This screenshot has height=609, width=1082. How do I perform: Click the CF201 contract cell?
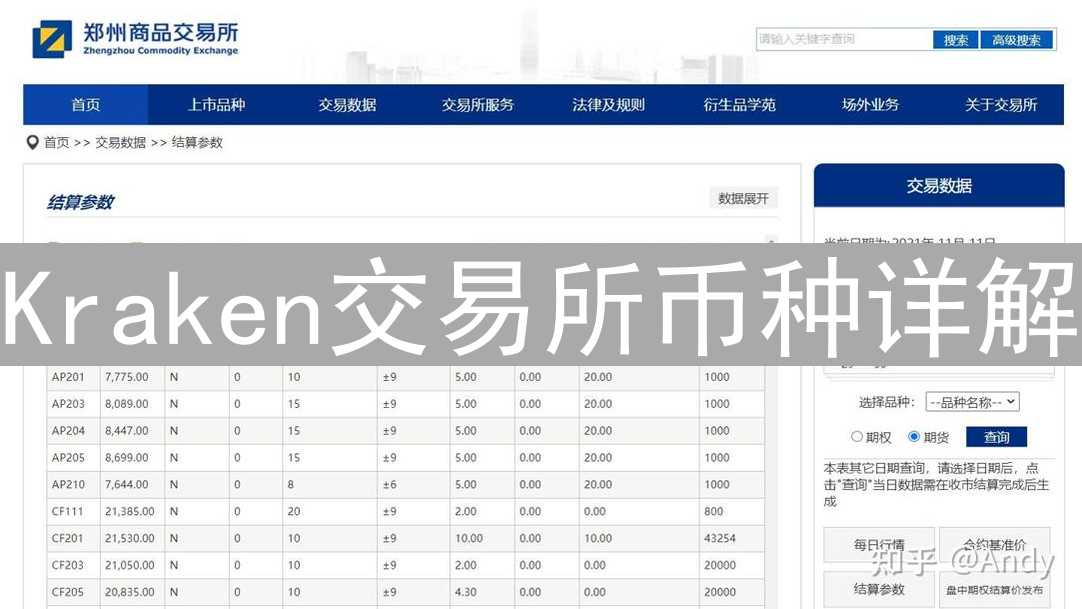coord(73,539)
